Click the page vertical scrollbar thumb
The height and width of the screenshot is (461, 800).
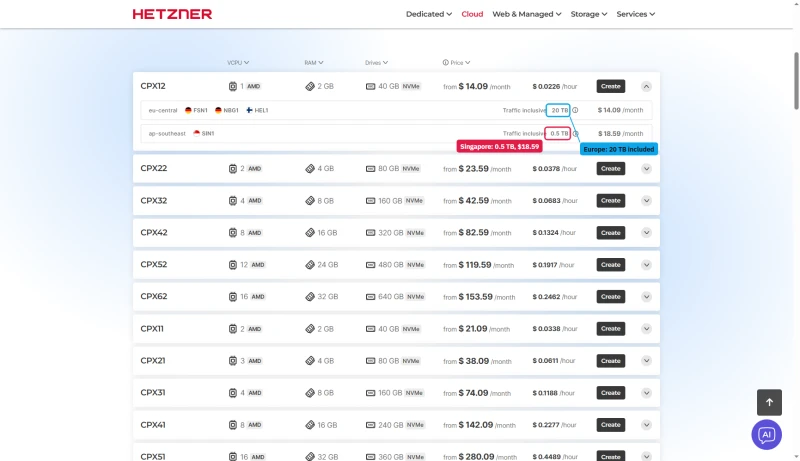coord(796,81)
